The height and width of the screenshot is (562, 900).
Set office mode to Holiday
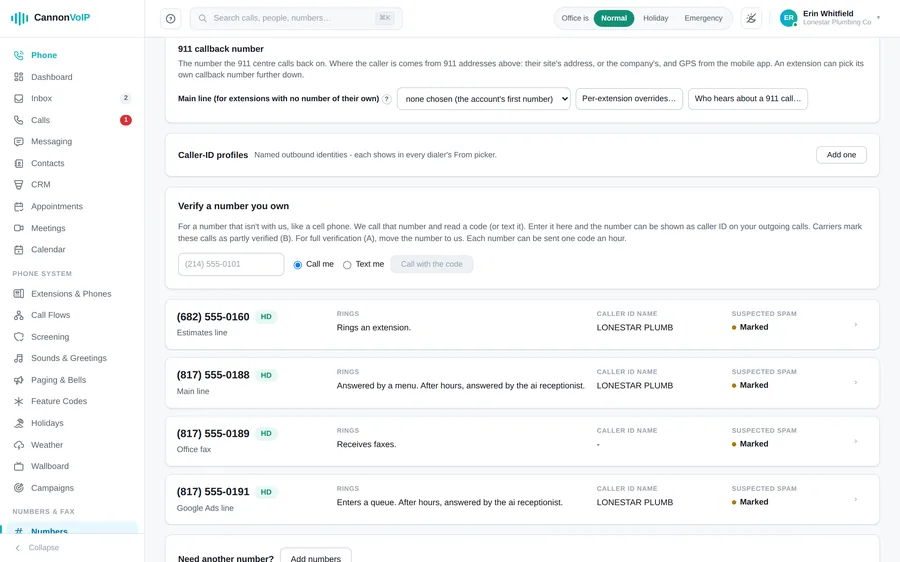(x=655, y=18)
